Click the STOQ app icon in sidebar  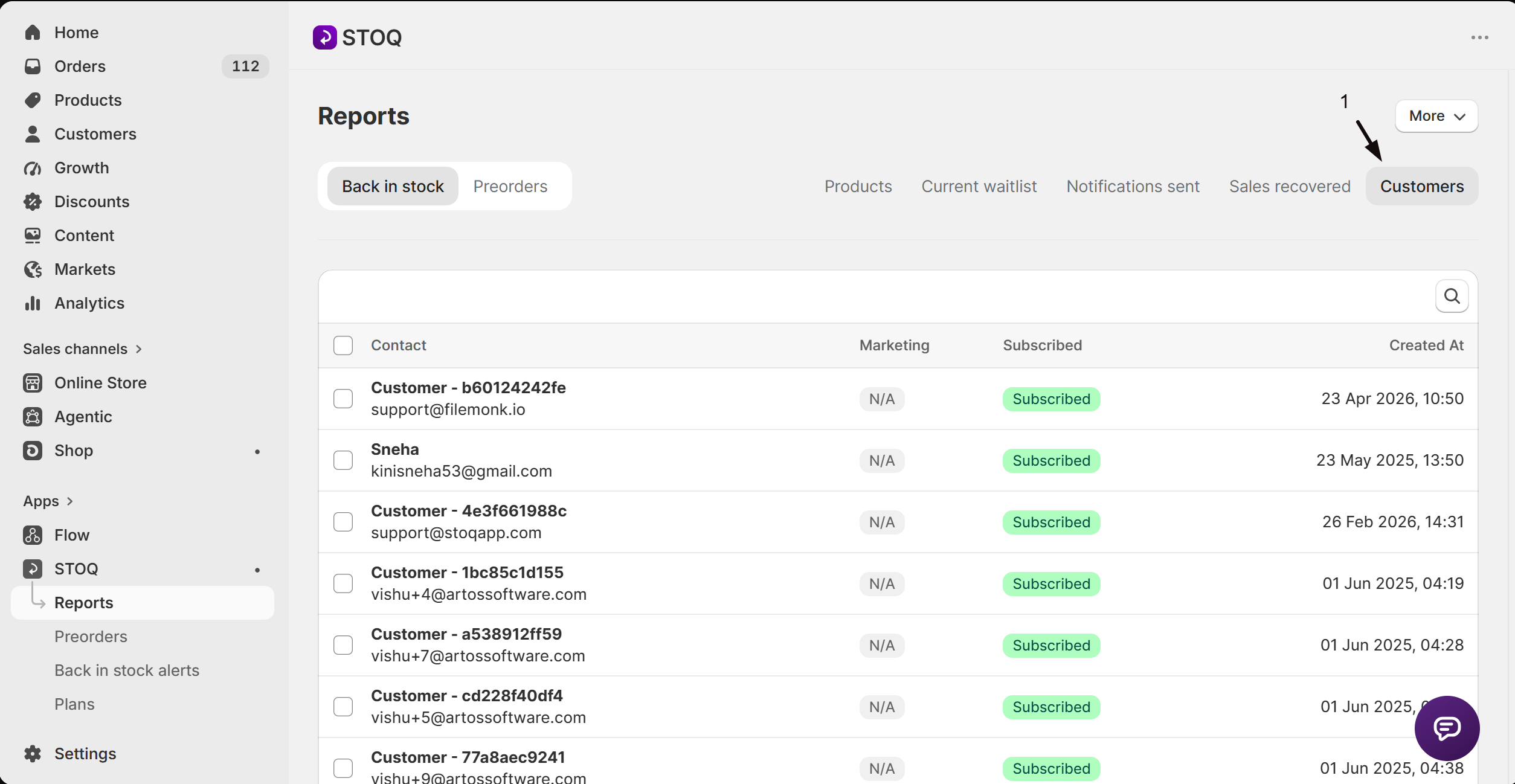click(x=33, y=568)
